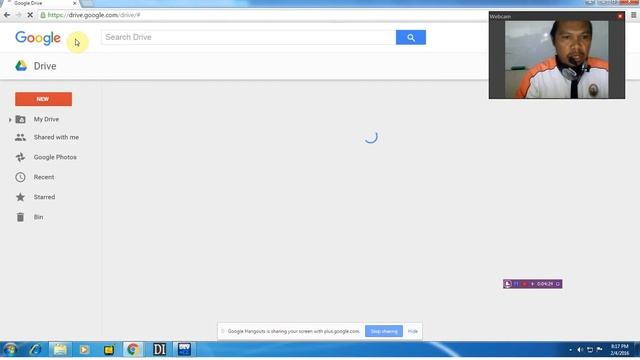
Task: Open the Recent label in the sidebar
Action: [44, 177]
